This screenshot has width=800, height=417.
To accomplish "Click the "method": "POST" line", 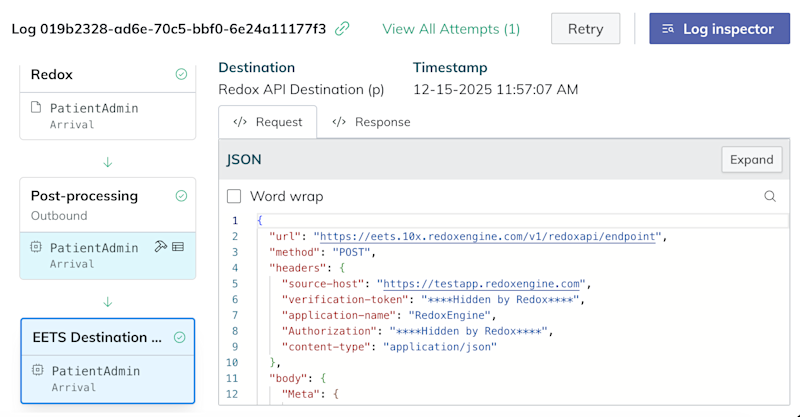I will (x=322, y=252).
